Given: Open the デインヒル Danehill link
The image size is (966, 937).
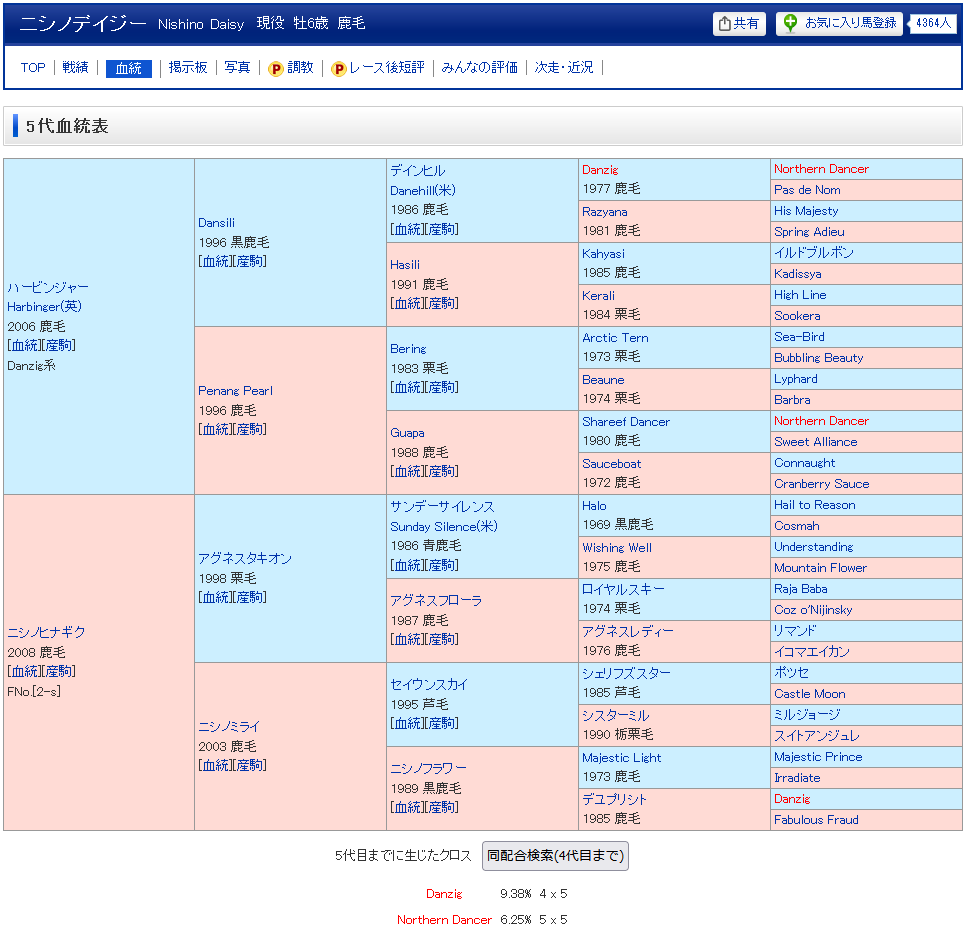Looking at the screenshot, I should [423, 181].
